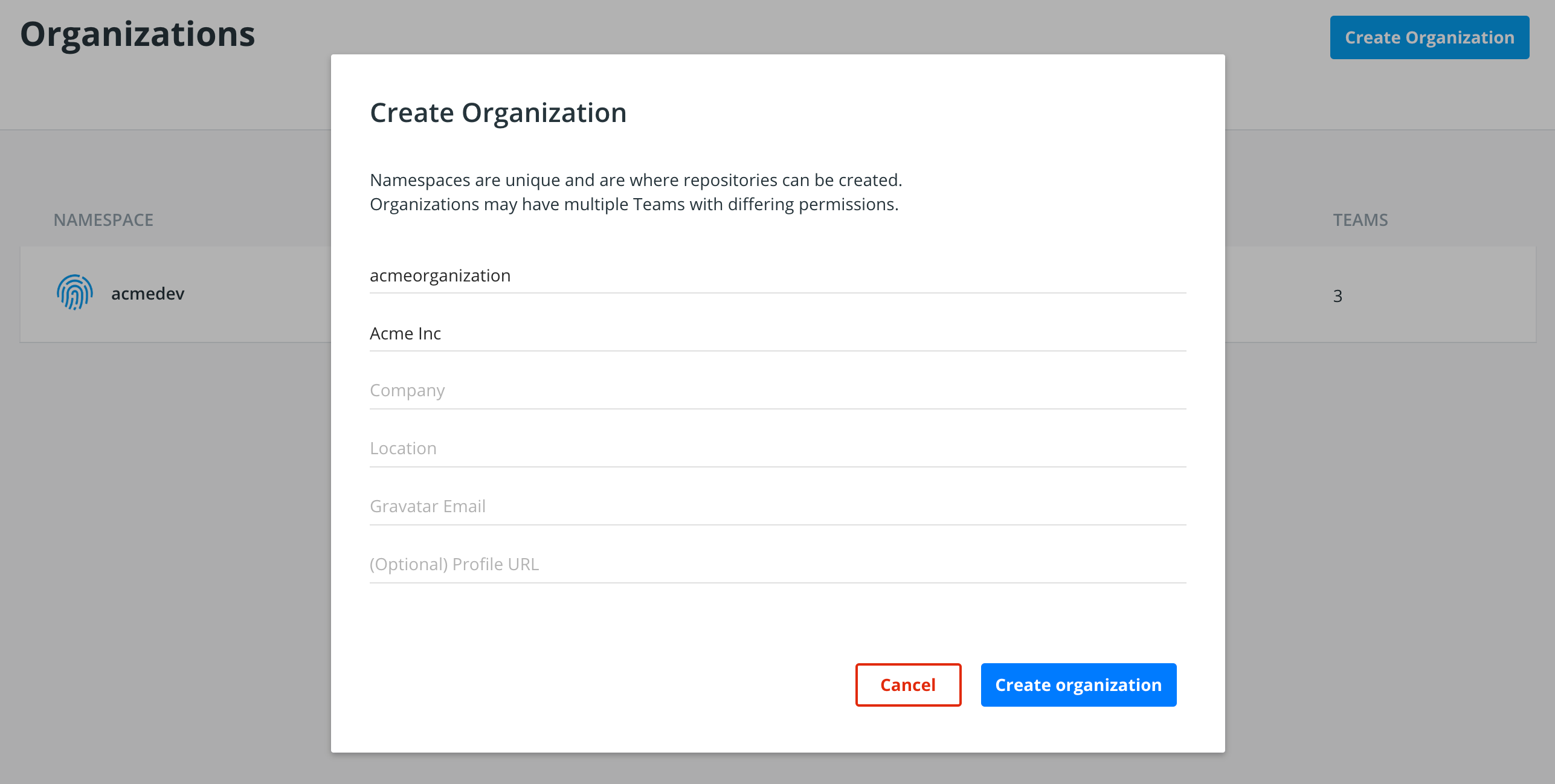The width and height of the screenshot is (1555, 784).
Task: Click the NAMESPACE column header
Action: [x=103, y=219]
